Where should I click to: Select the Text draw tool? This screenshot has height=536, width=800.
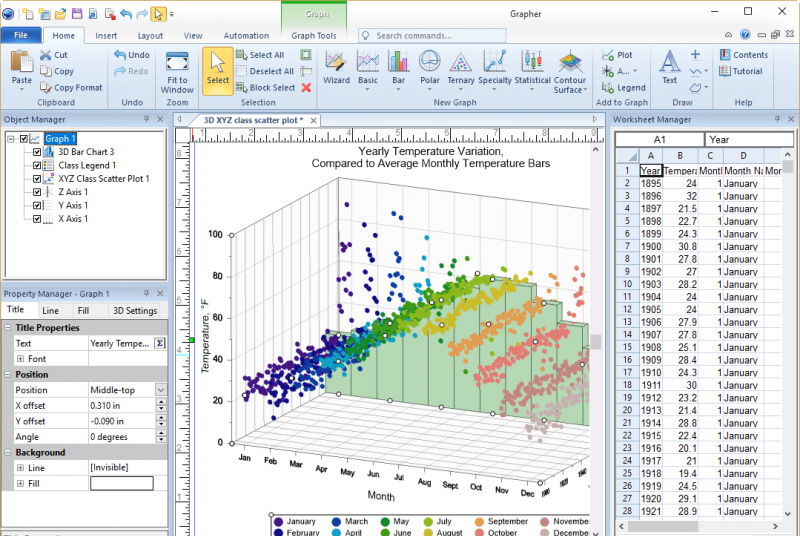coord(669,66)
